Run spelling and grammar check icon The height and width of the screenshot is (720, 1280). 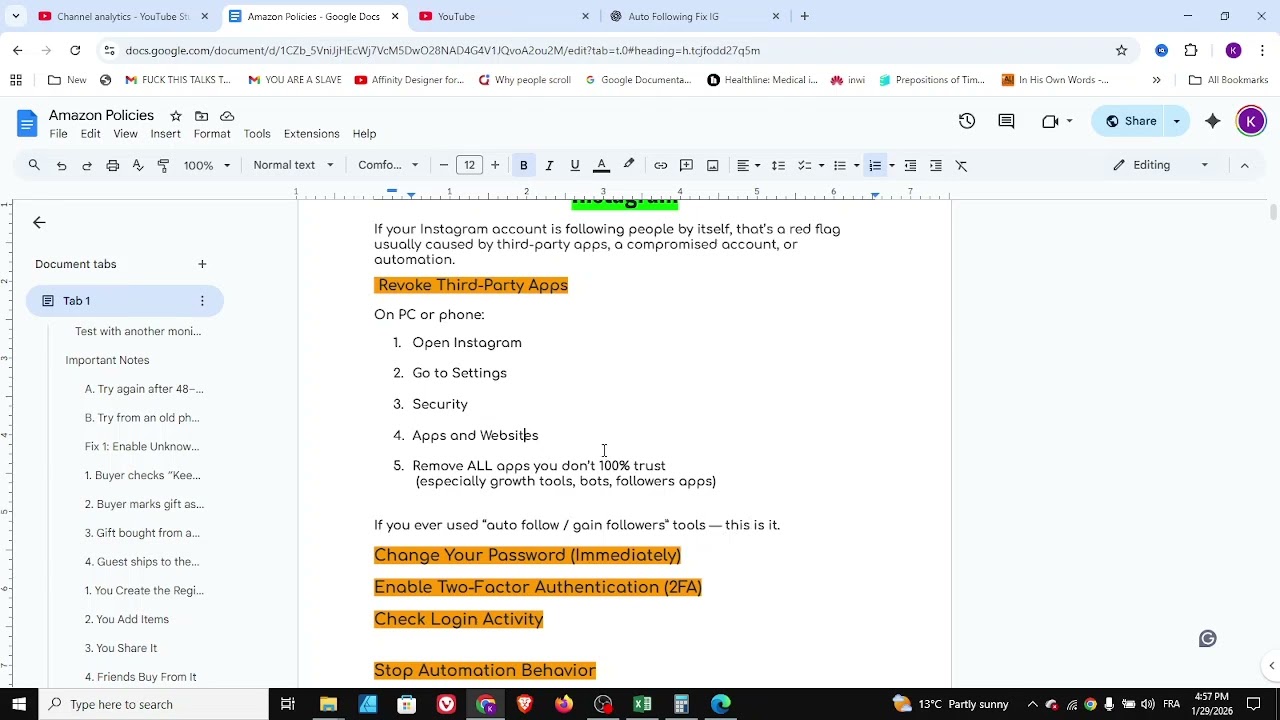[138, 165]
